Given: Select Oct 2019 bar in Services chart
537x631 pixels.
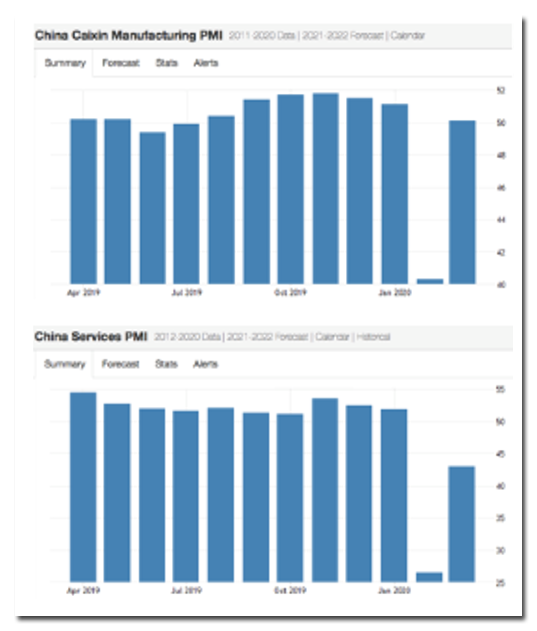Looking at the screenshot, I should tap(290, 498).
